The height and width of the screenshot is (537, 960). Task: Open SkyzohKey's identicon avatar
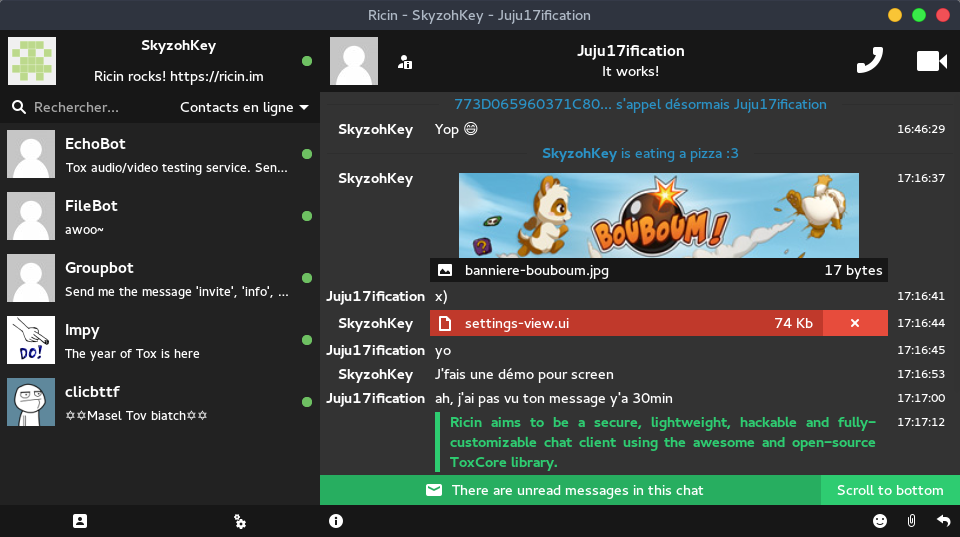pyautogui.click(x=32, y=61)
